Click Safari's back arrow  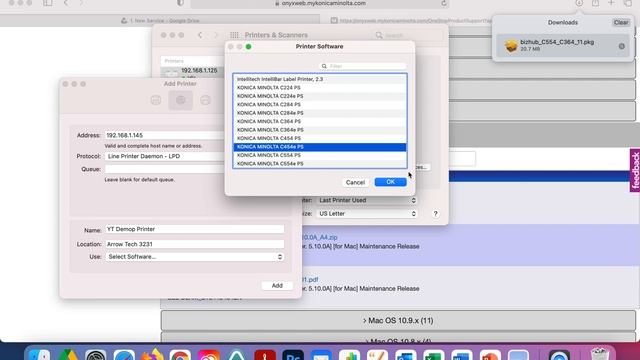(66, 3)
